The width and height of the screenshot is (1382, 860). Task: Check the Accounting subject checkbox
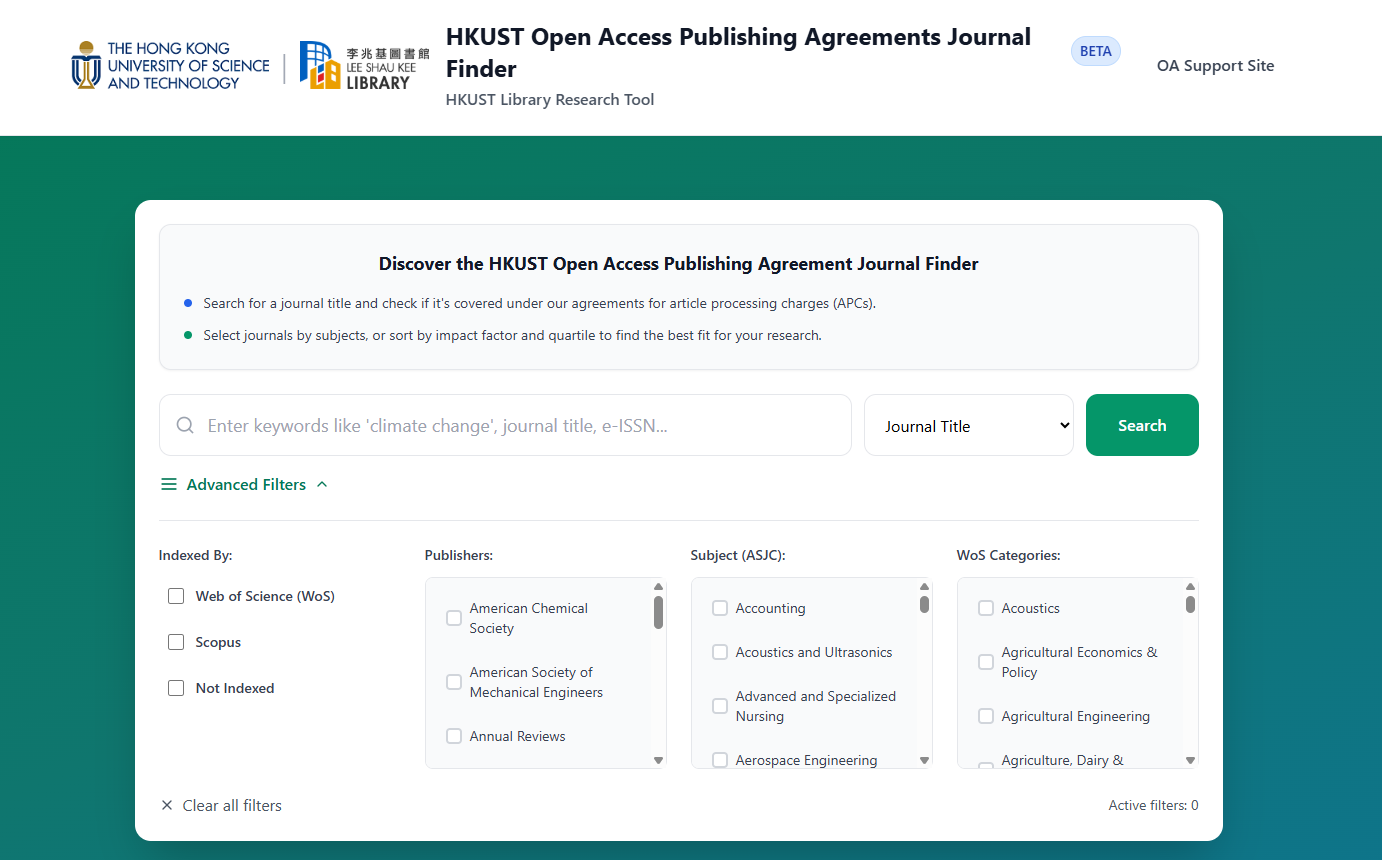tap(720, 608)
